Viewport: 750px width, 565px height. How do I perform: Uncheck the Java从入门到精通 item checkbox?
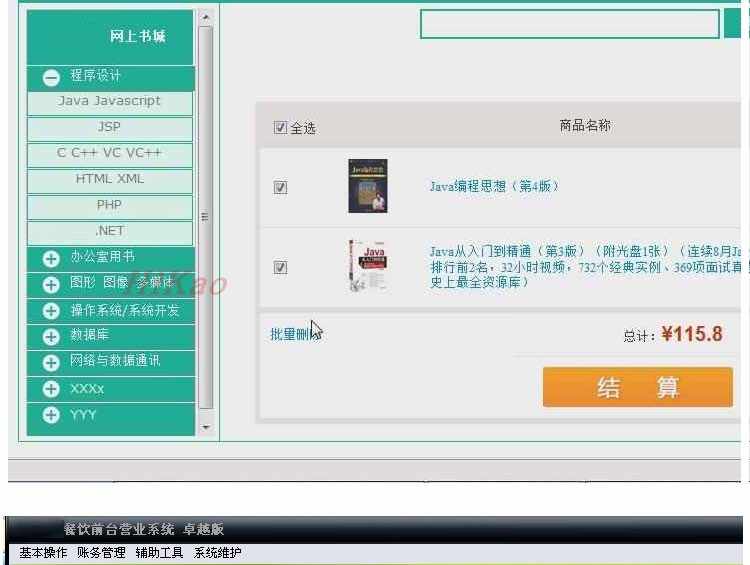tap(280, 267)
